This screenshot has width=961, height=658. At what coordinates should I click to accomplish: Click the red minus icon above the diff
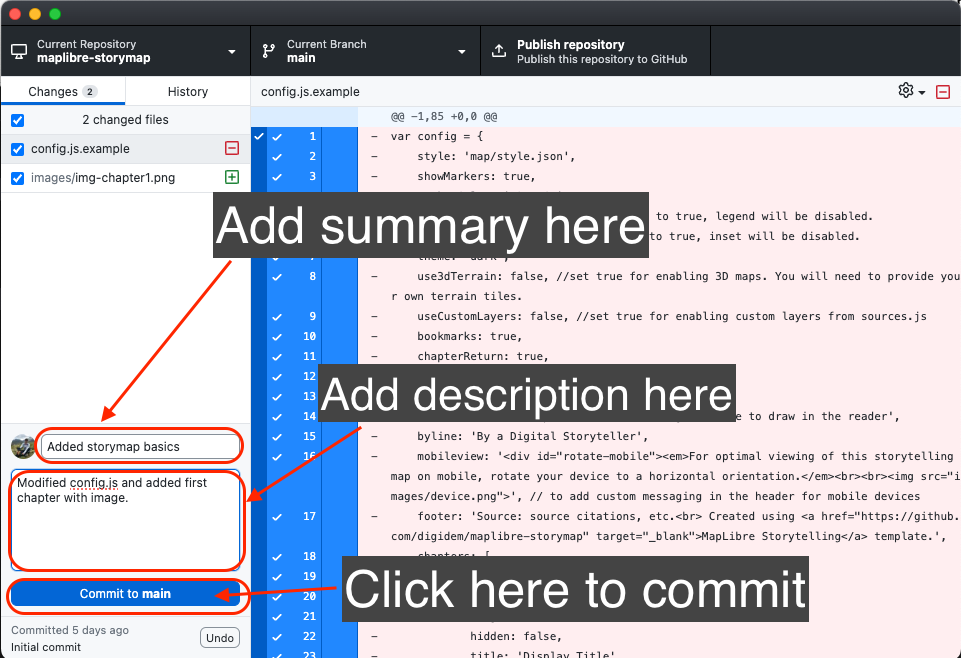point(941,90)
